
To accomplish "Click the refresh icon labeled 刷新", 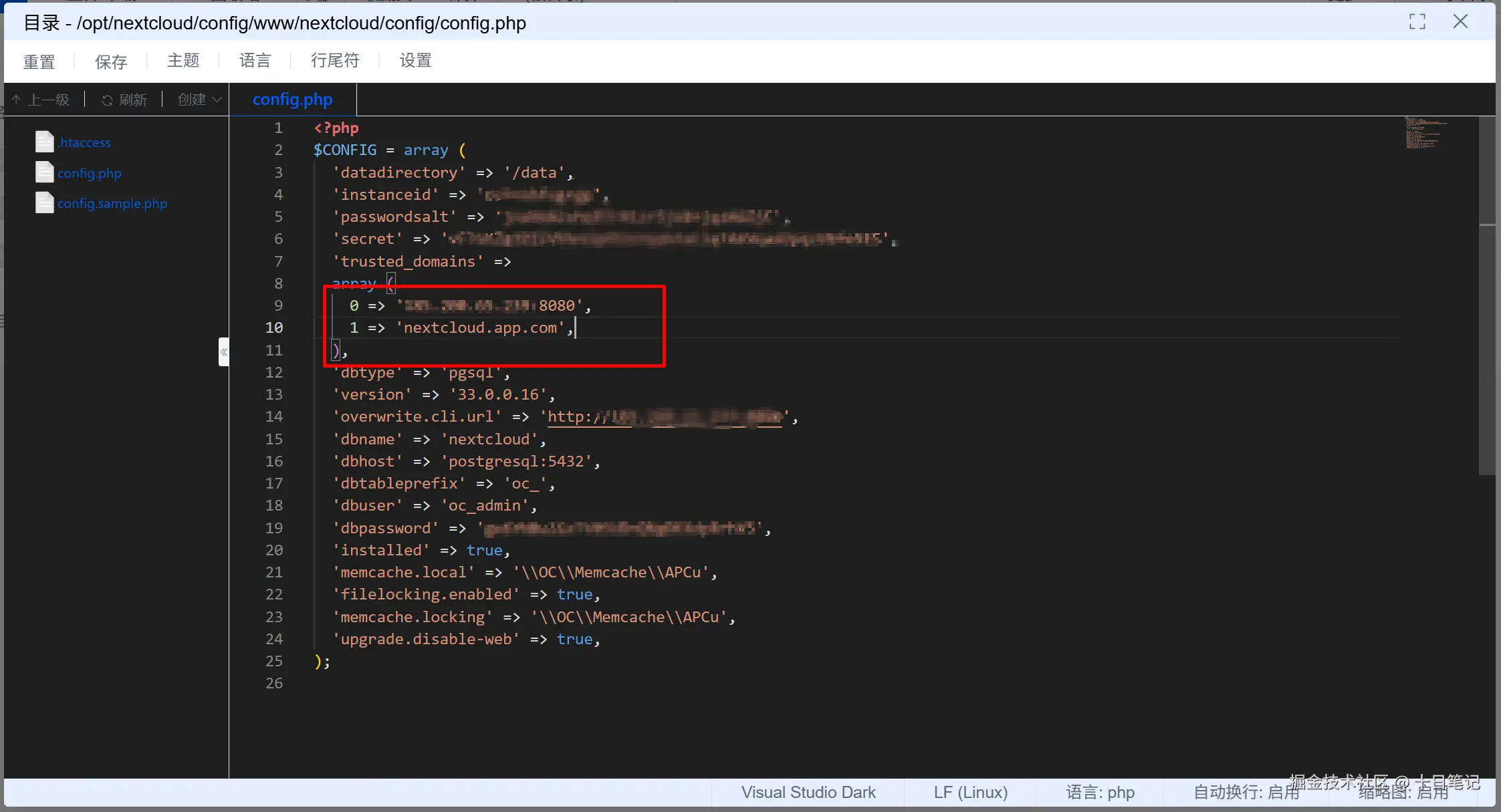I will tap(107, 100).
